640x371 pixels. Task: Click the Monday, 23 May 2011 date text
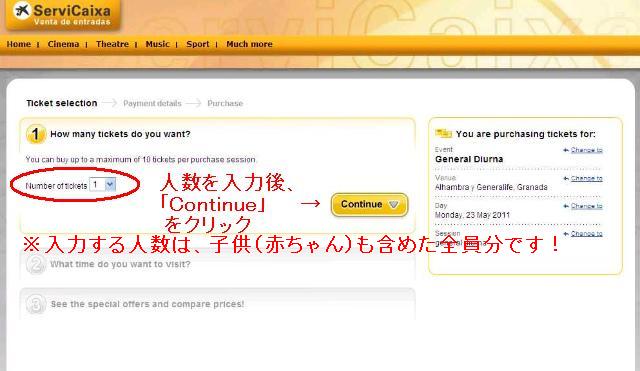[472, 215]
